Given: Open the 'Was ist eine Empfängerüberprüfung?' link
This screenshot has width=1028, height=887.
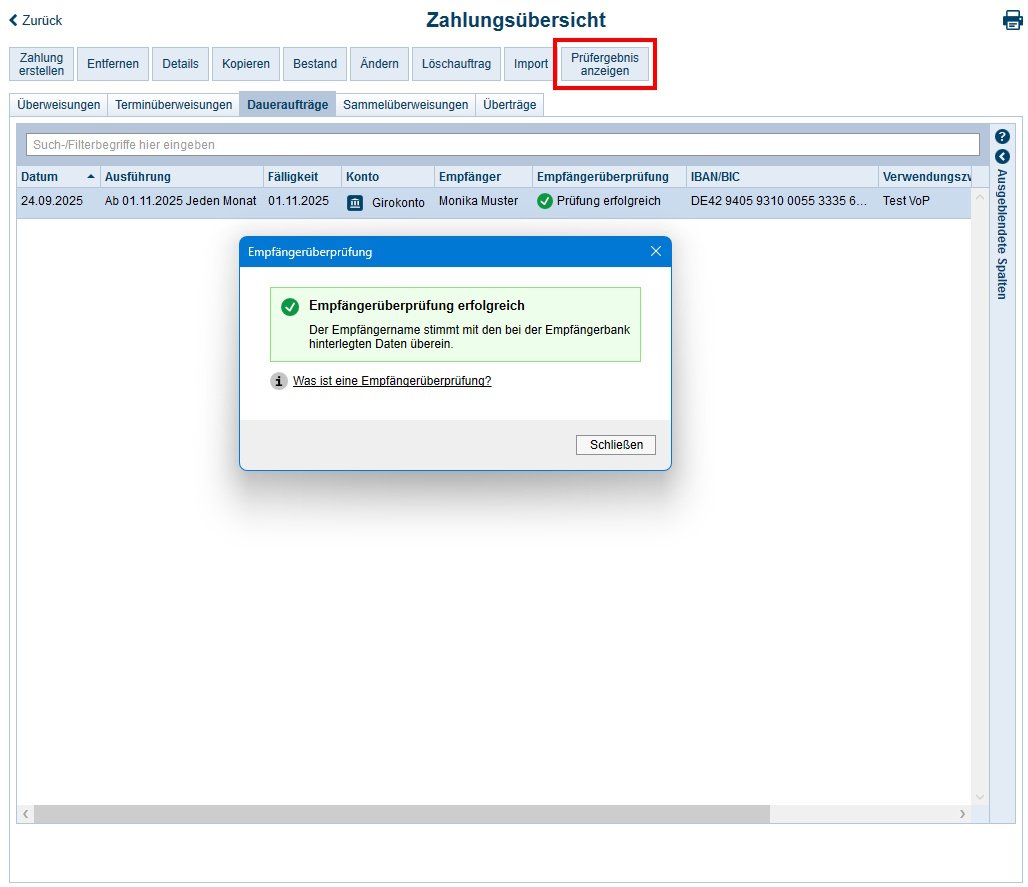Looking at the screenshot, I should tap(392, 381).
